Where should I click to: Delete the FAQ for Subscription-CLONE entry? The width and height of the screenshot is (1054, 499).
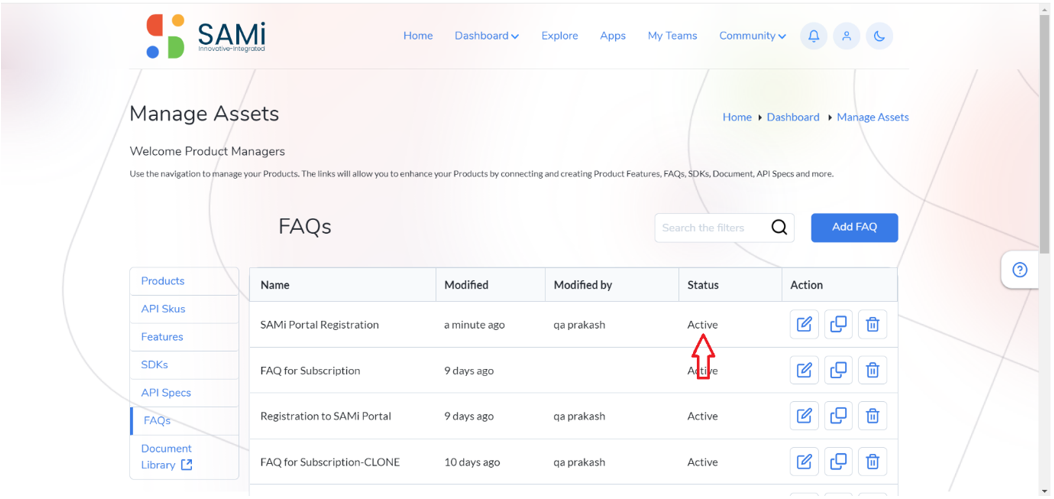873,461
